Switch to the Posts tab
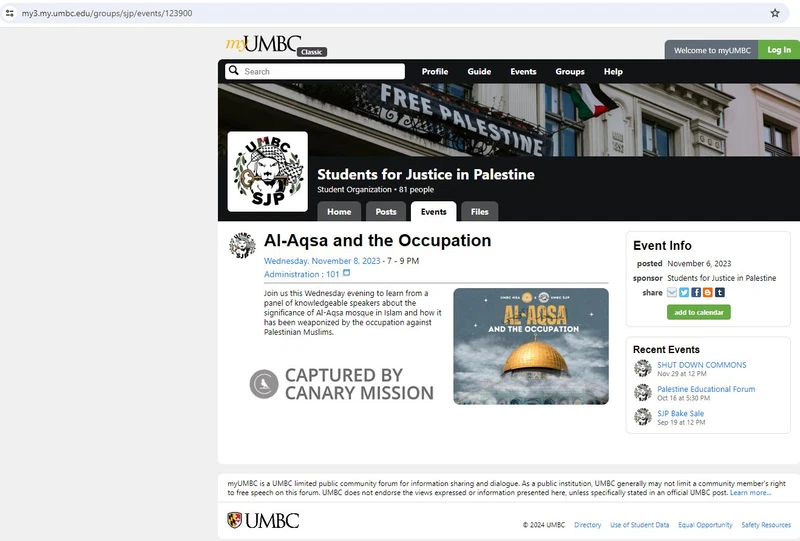 click(x=386, y=212)
